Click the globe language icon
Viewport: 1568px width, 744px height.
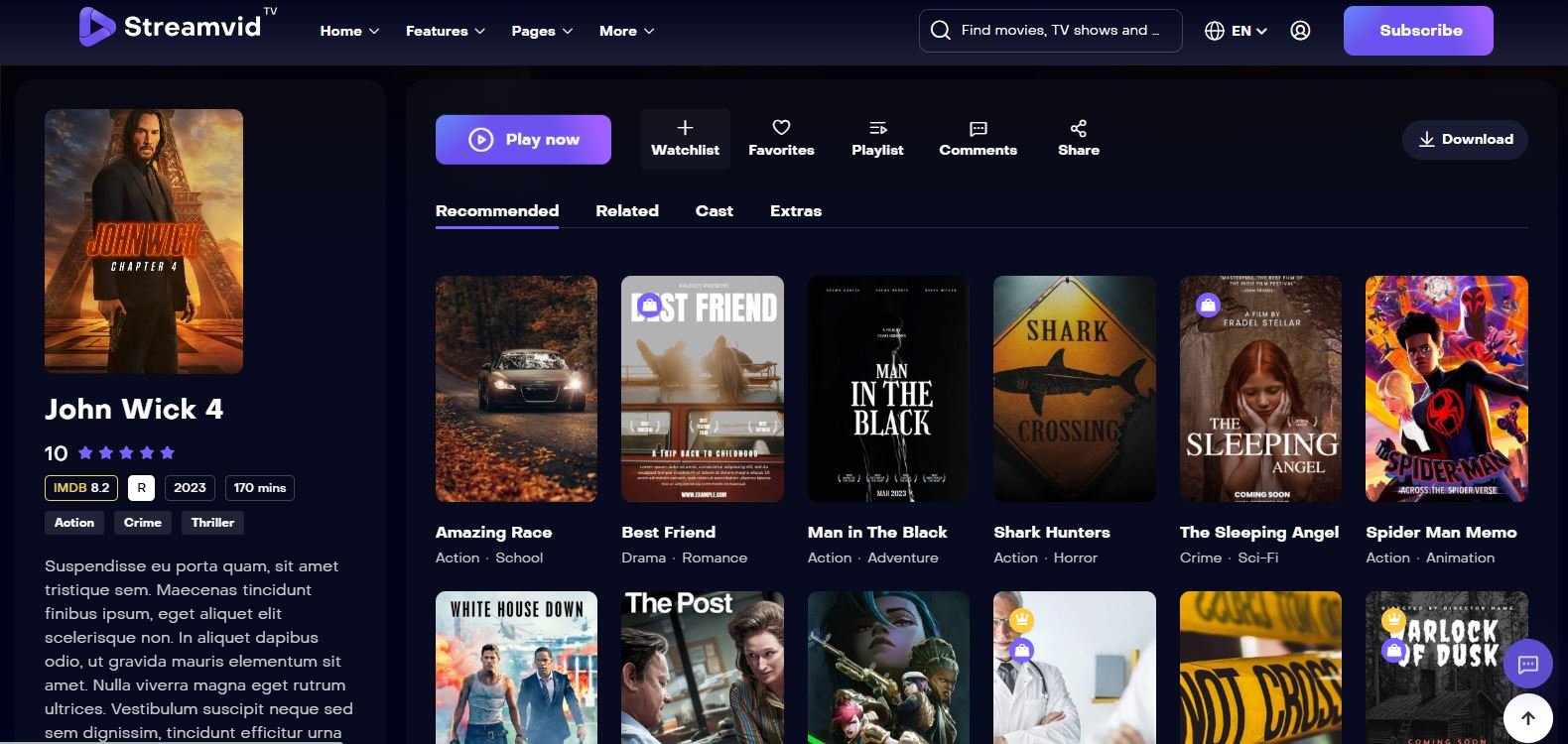point(1214,31)
